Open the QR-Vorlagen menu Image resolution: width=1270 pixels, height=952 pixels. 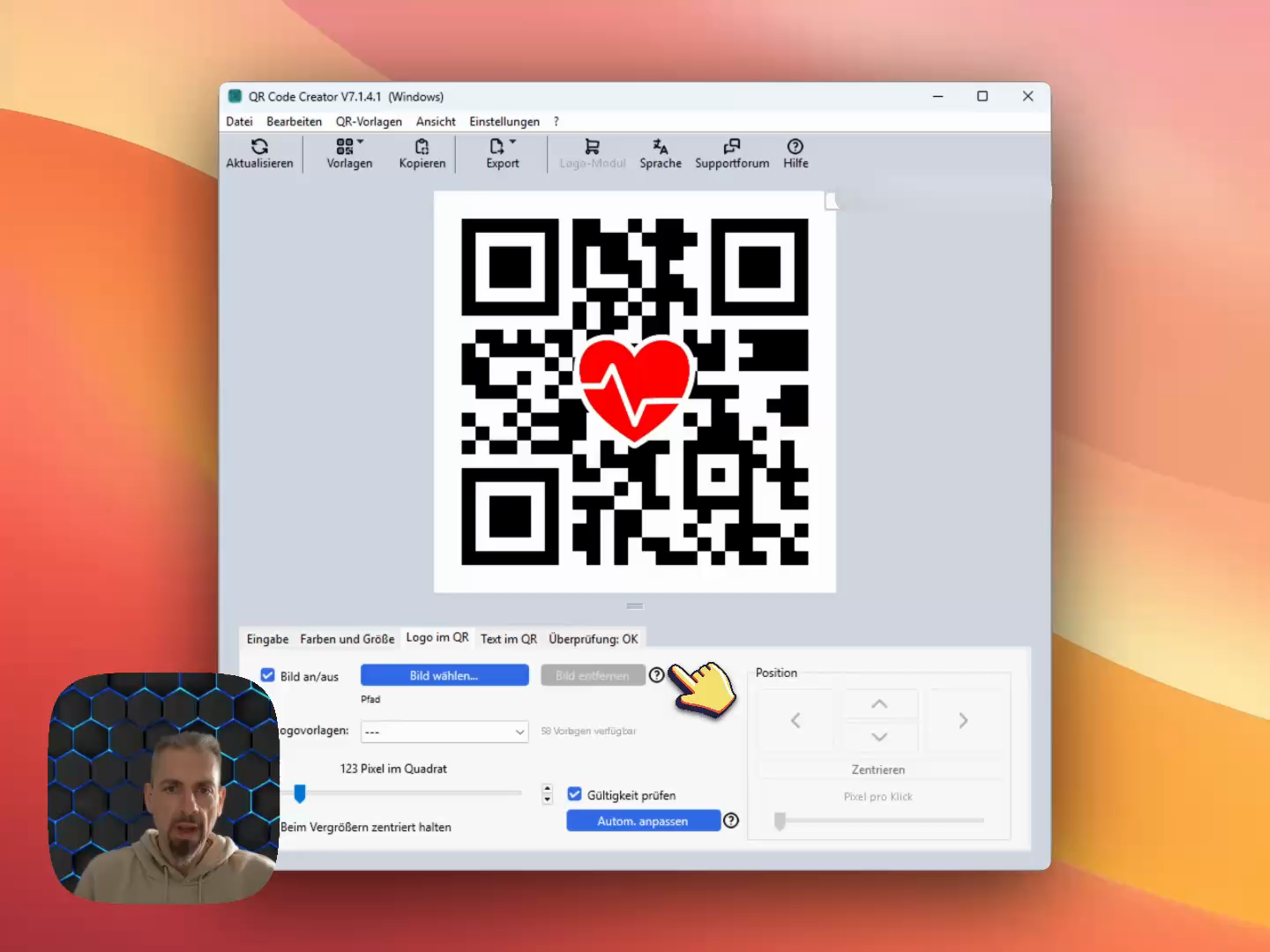click(369, 122)
